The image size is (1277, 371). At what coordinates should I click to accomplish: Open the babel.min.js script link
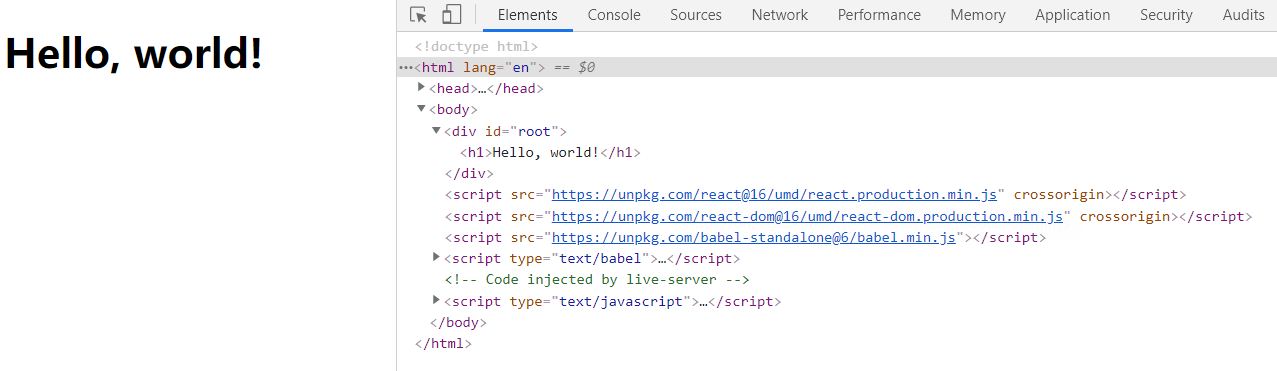tap(755, 238)
